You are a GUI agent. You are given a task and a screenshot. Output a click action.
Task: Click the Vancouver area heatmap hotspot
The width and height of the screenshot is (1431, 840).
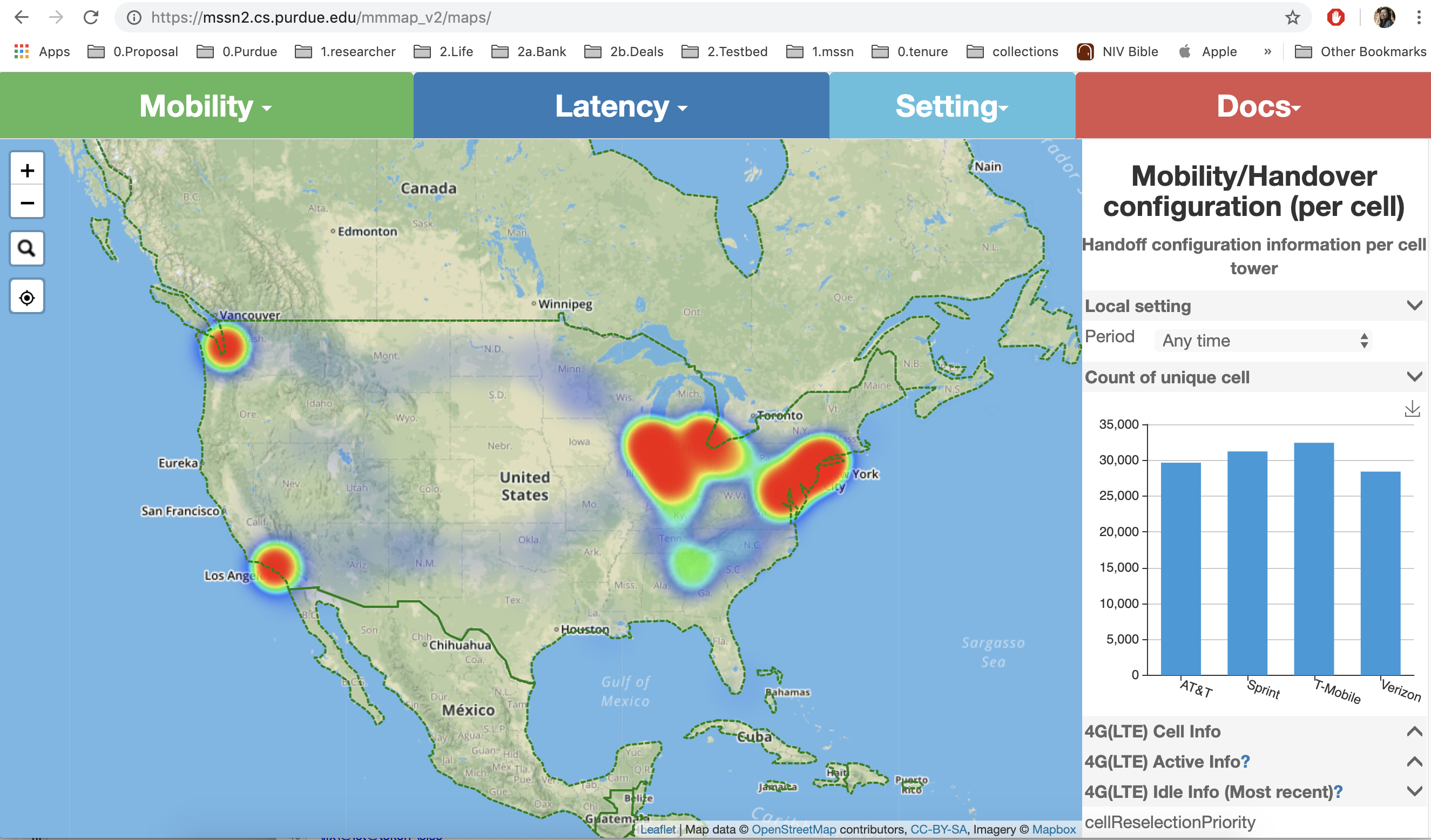225,346
